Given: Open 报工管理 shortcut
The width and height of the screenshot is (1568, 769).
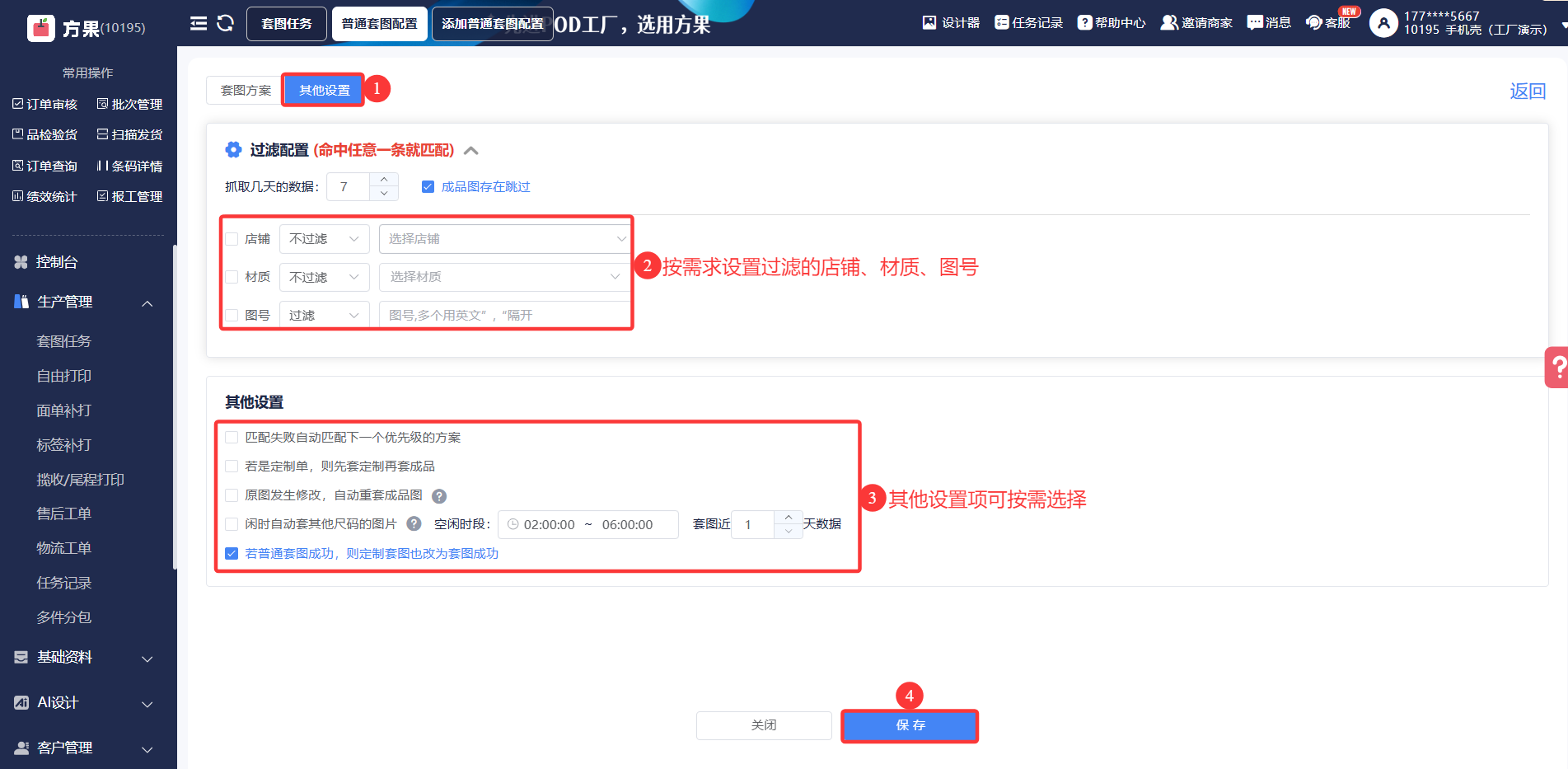Looking at the screenshot, I should coord(130,196).
